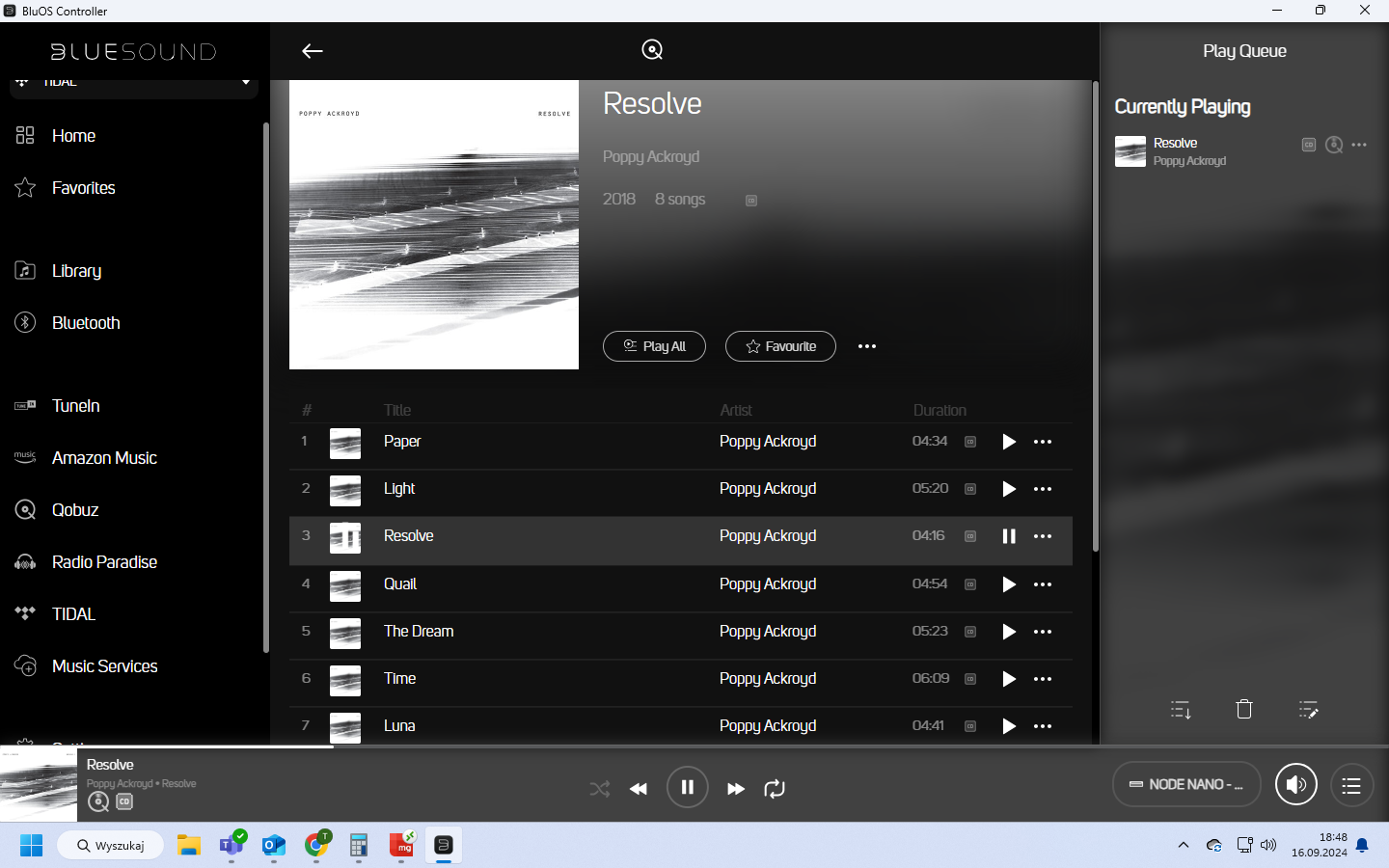Open Favorites in the sidebar

[83, 188]
